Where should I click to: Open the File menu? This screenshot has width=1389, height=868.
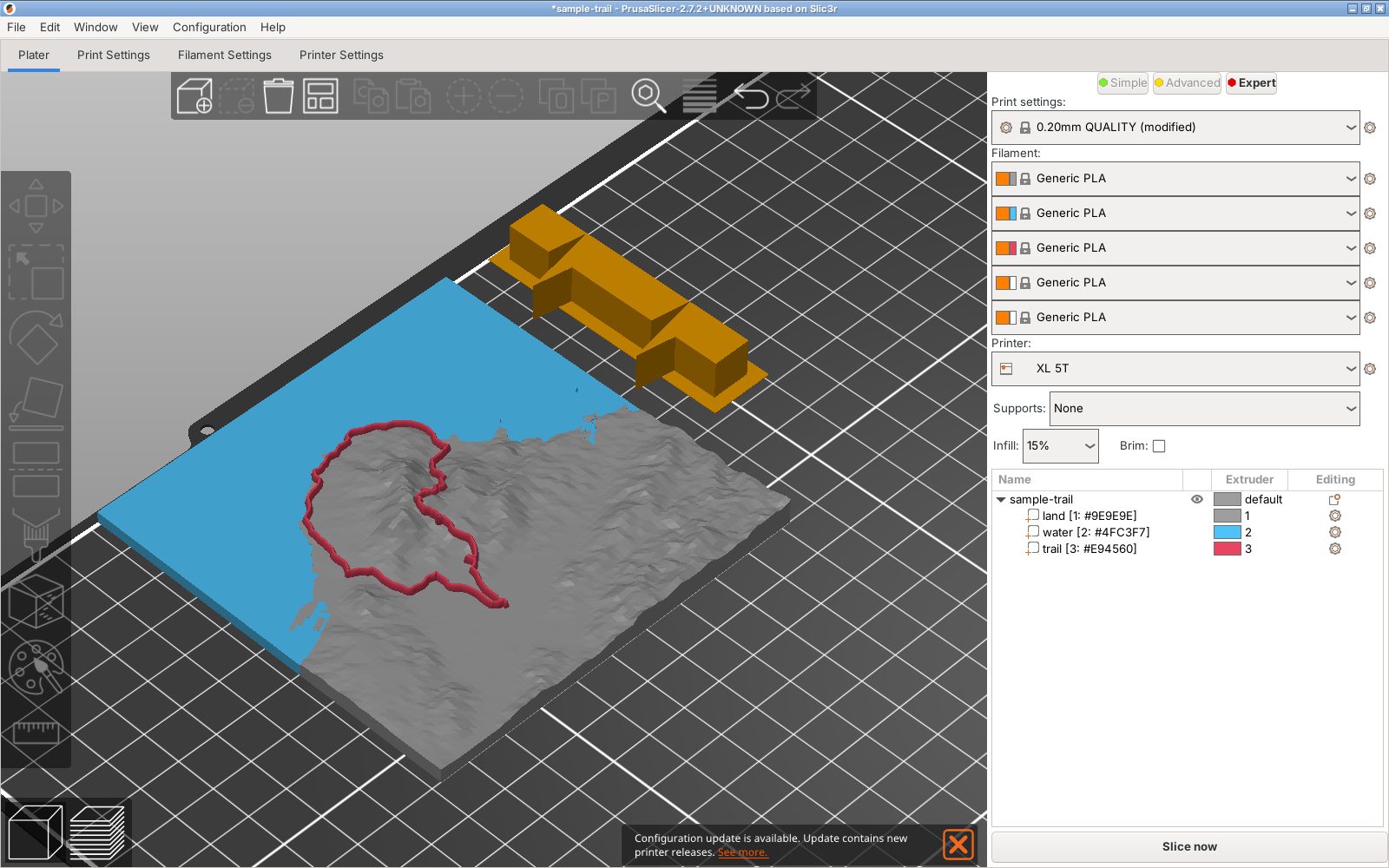point(16,27)
